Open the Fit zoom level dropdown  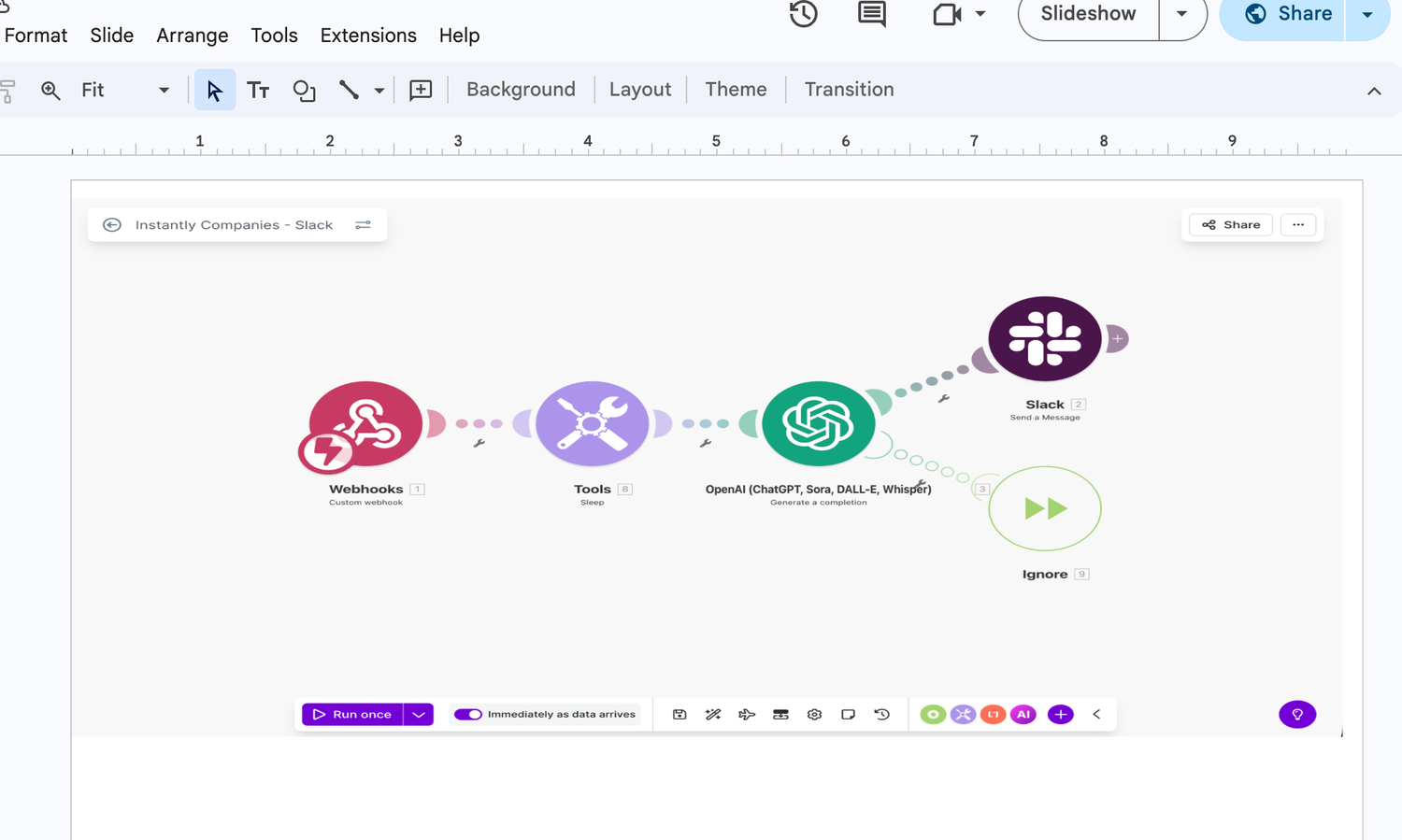(125, 90)
